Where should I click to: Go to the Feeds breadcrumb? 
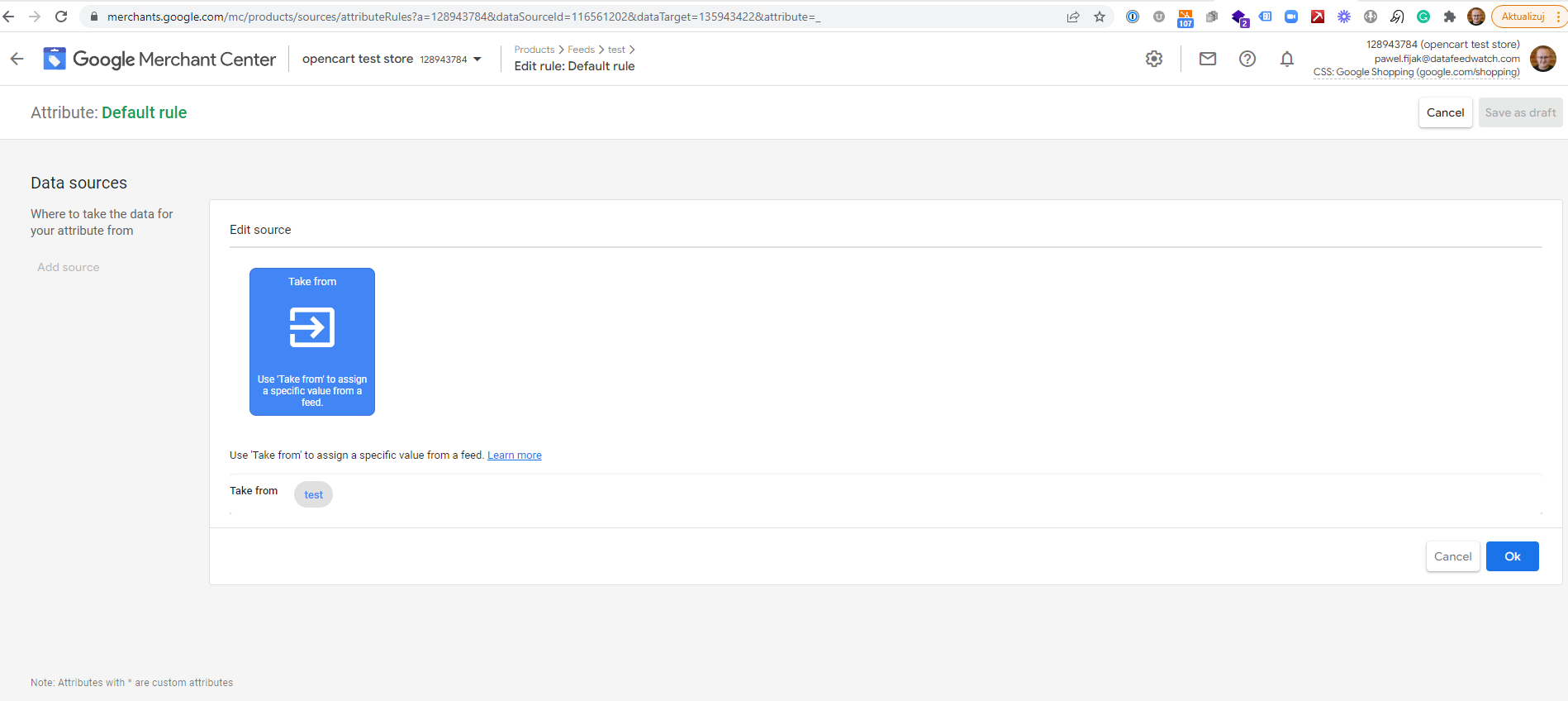click(x=581, y=50)
